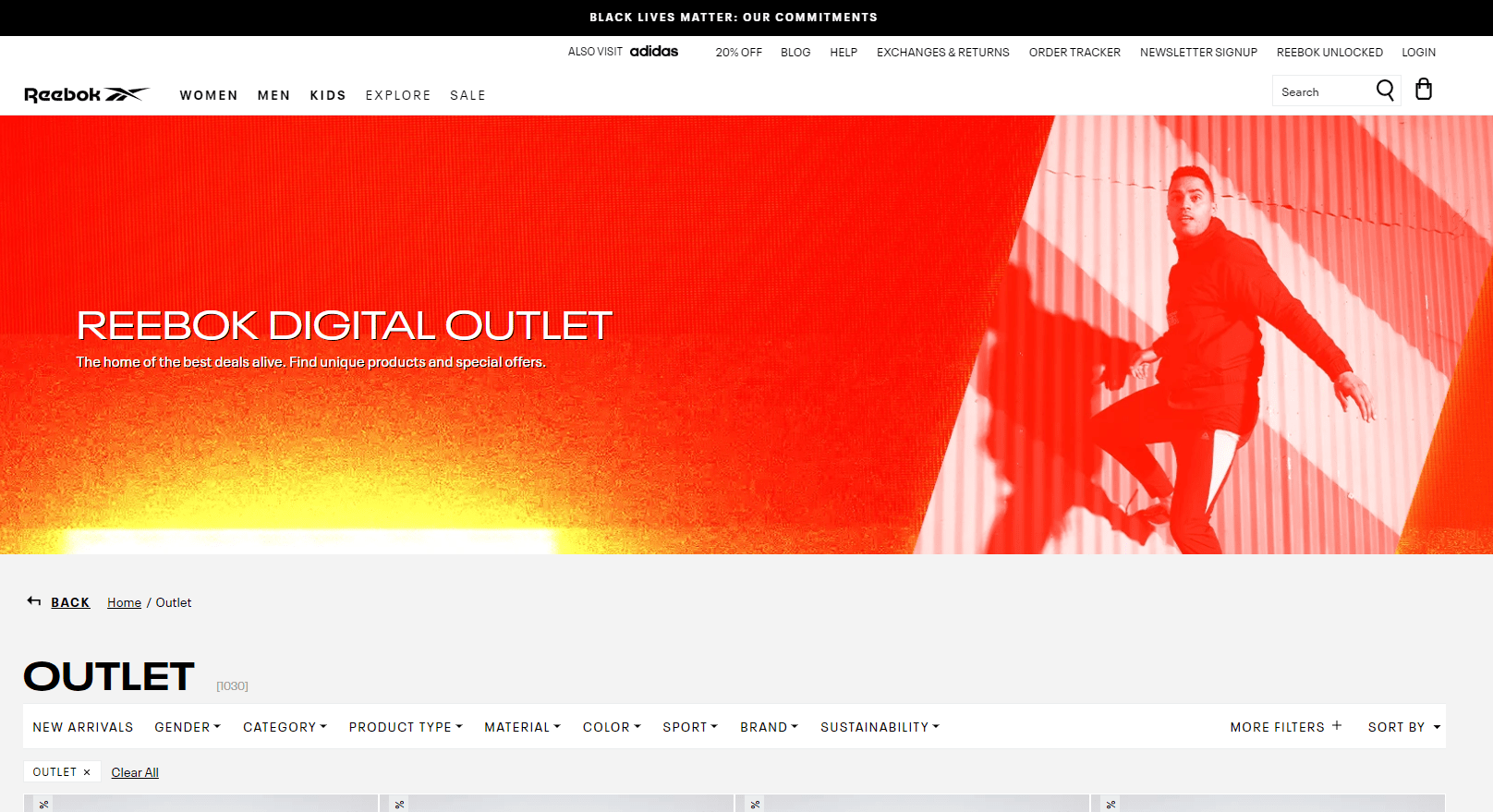
Task: Open the Explore menu
Action: pos(398,95)
